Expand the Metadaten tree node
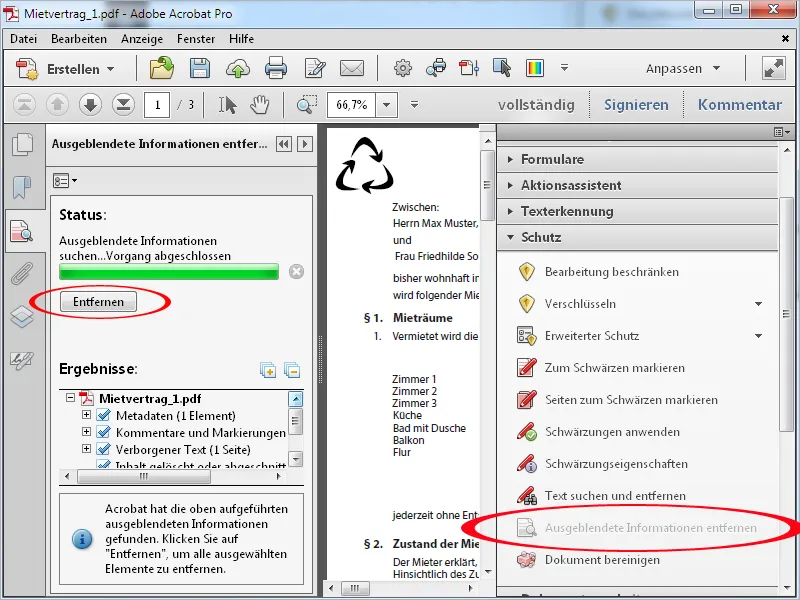Image resolution: width=800 pixels, height=600 pixels. [86, 415]
